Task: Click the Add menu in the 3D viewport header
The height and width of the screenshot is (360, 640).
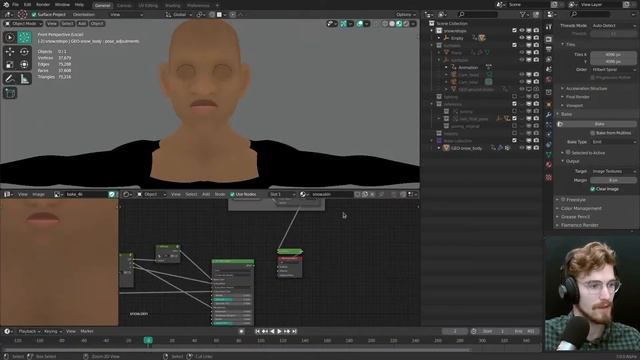Action: pos(82,24)
